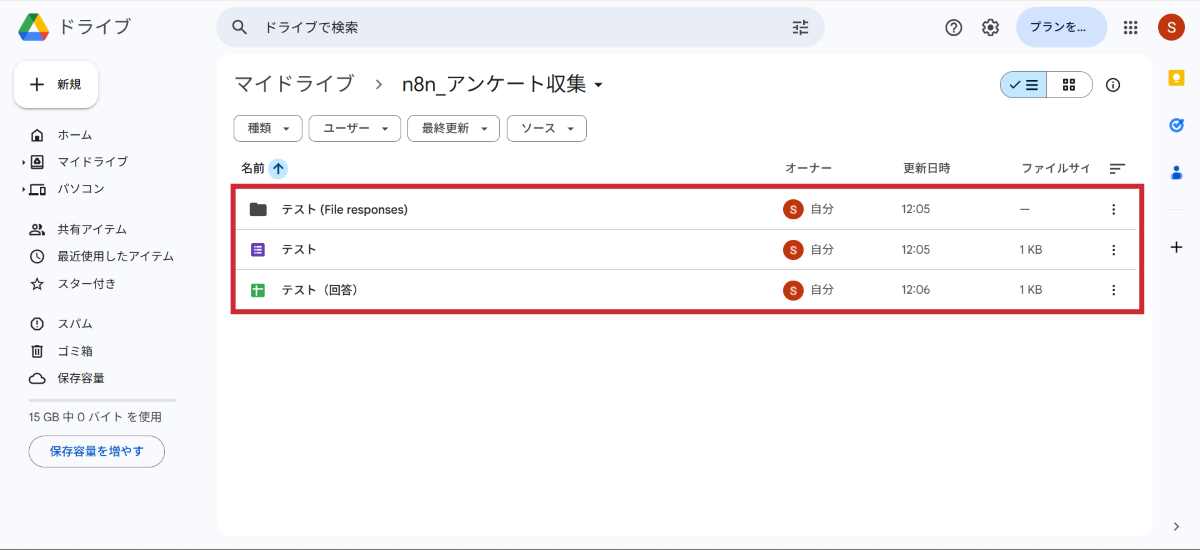Open the Google apps grid
The height and width of the screenshot is (550, 1200).
(x=1131, y=28)
